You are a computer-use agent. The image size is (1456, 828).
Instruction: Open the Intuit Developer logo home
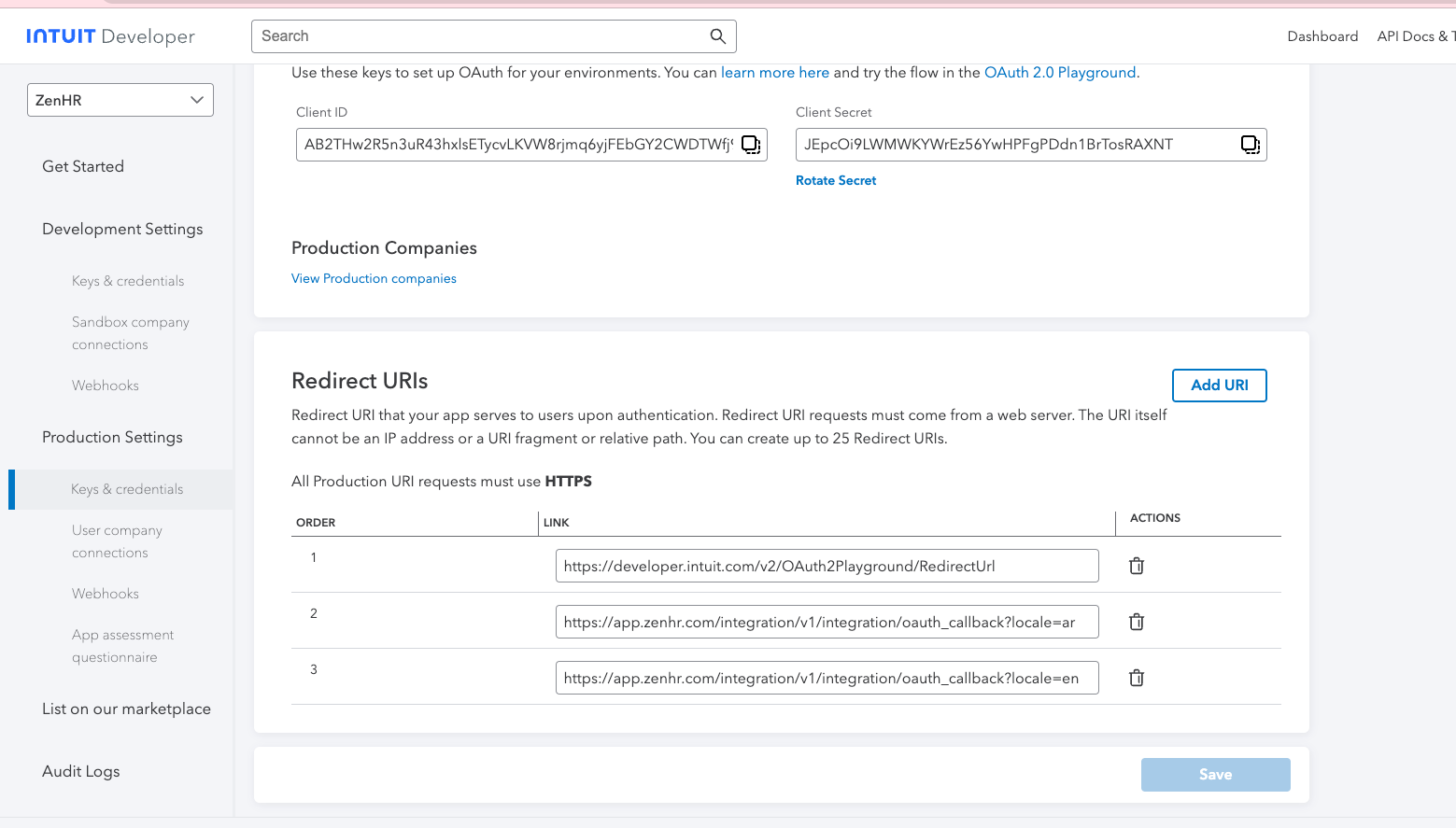[x=110, y=36]
